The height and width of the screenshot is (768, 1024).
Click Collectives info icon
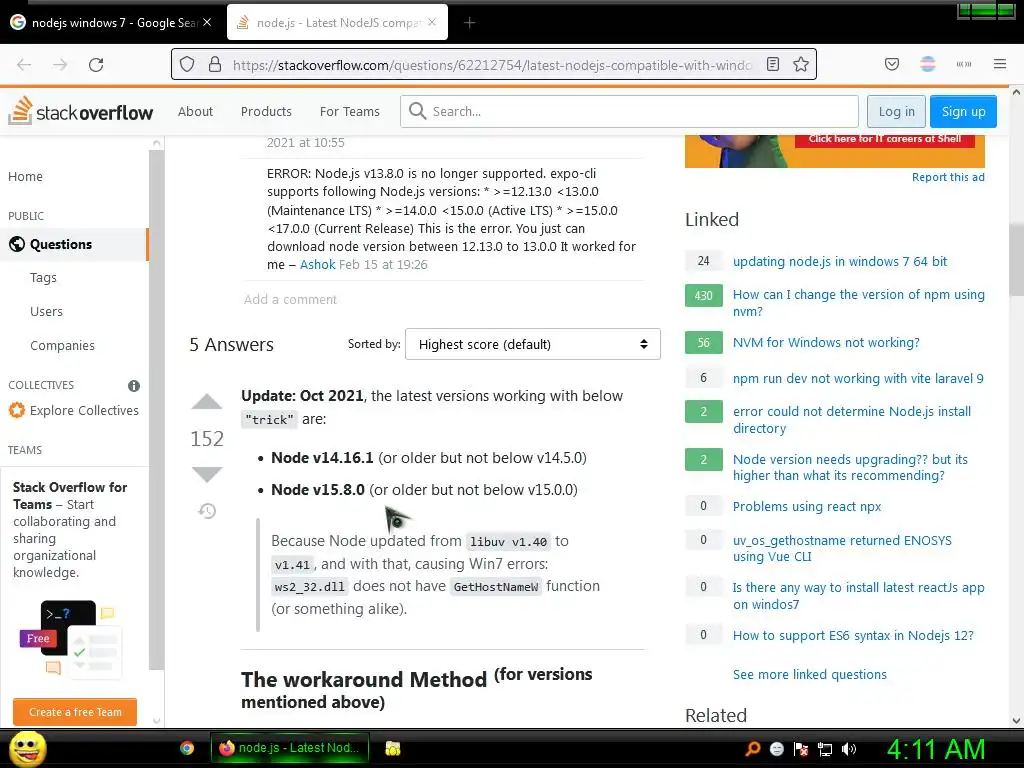coord(134,386)
